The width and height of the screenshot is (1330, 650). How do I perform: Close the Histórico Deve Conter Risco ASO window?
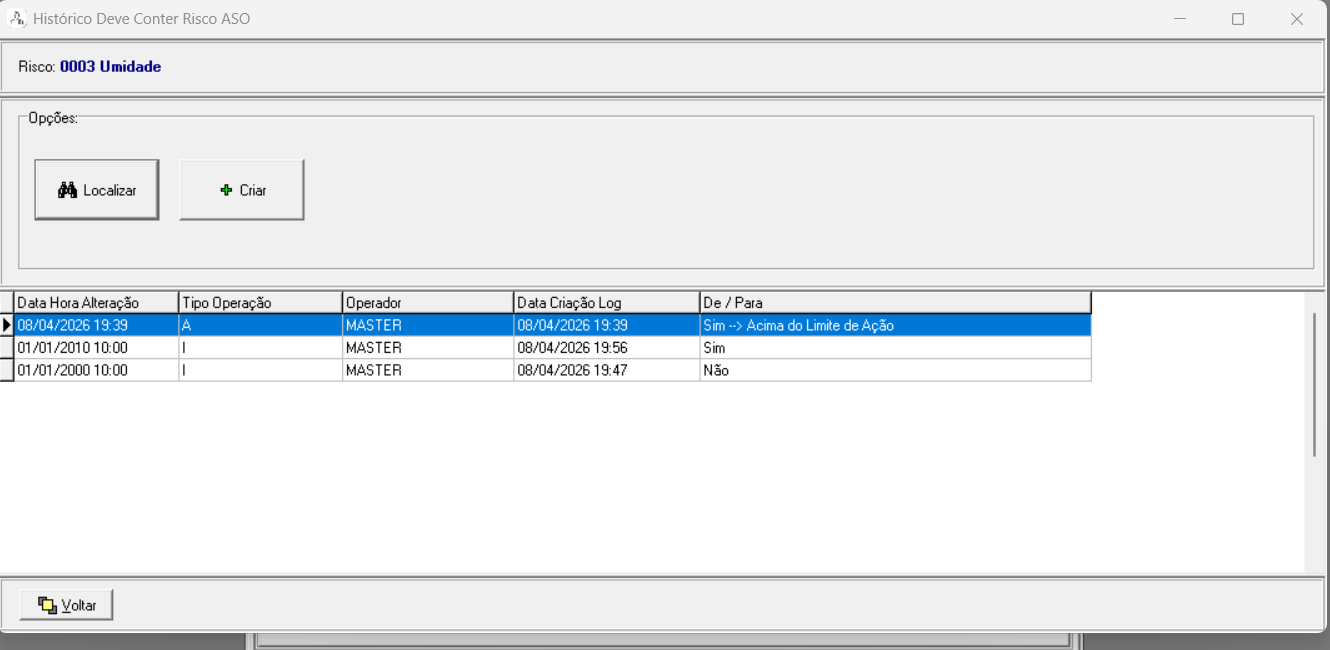(1296, 19)
